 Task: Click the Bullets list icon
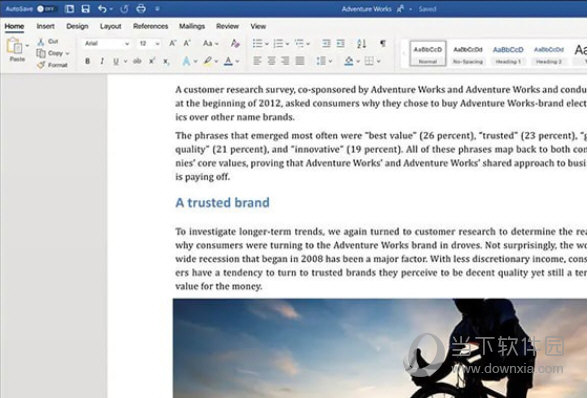click(x=257, y=44)
